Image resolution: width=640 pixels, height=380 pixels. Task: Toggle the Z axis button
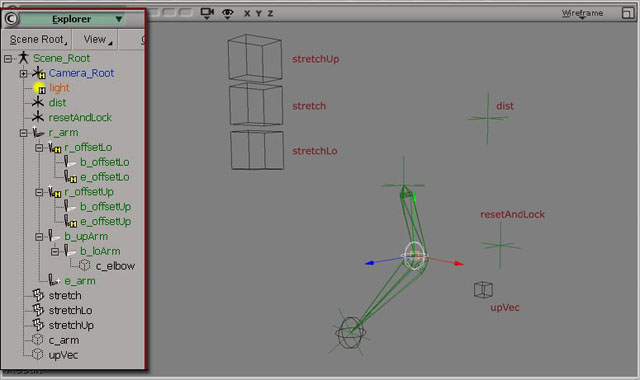point(270,13)
